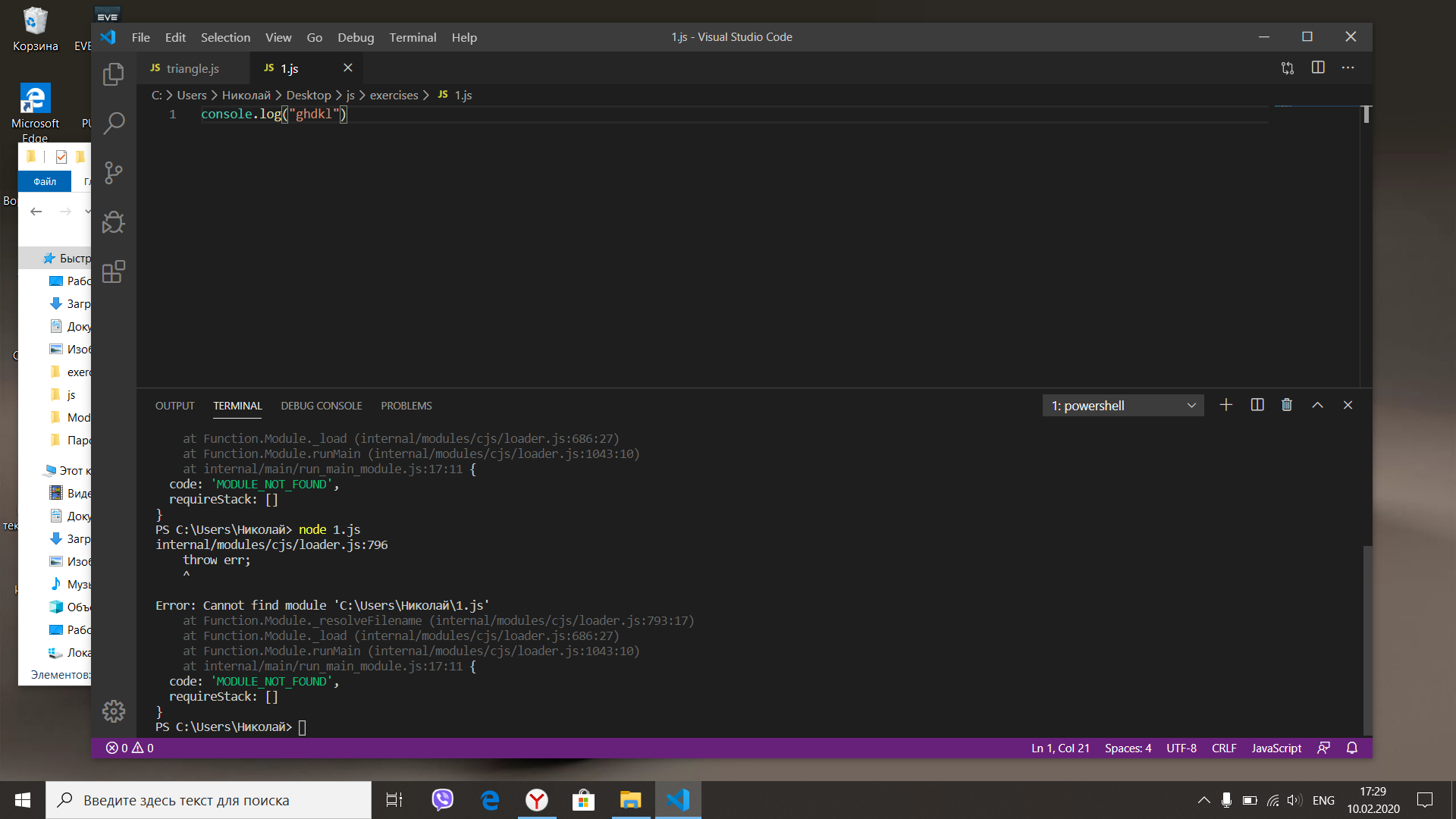This screenshot has width=1456, height=819.
Task: Close the terminal panel
Action: tap(1348, 405)
